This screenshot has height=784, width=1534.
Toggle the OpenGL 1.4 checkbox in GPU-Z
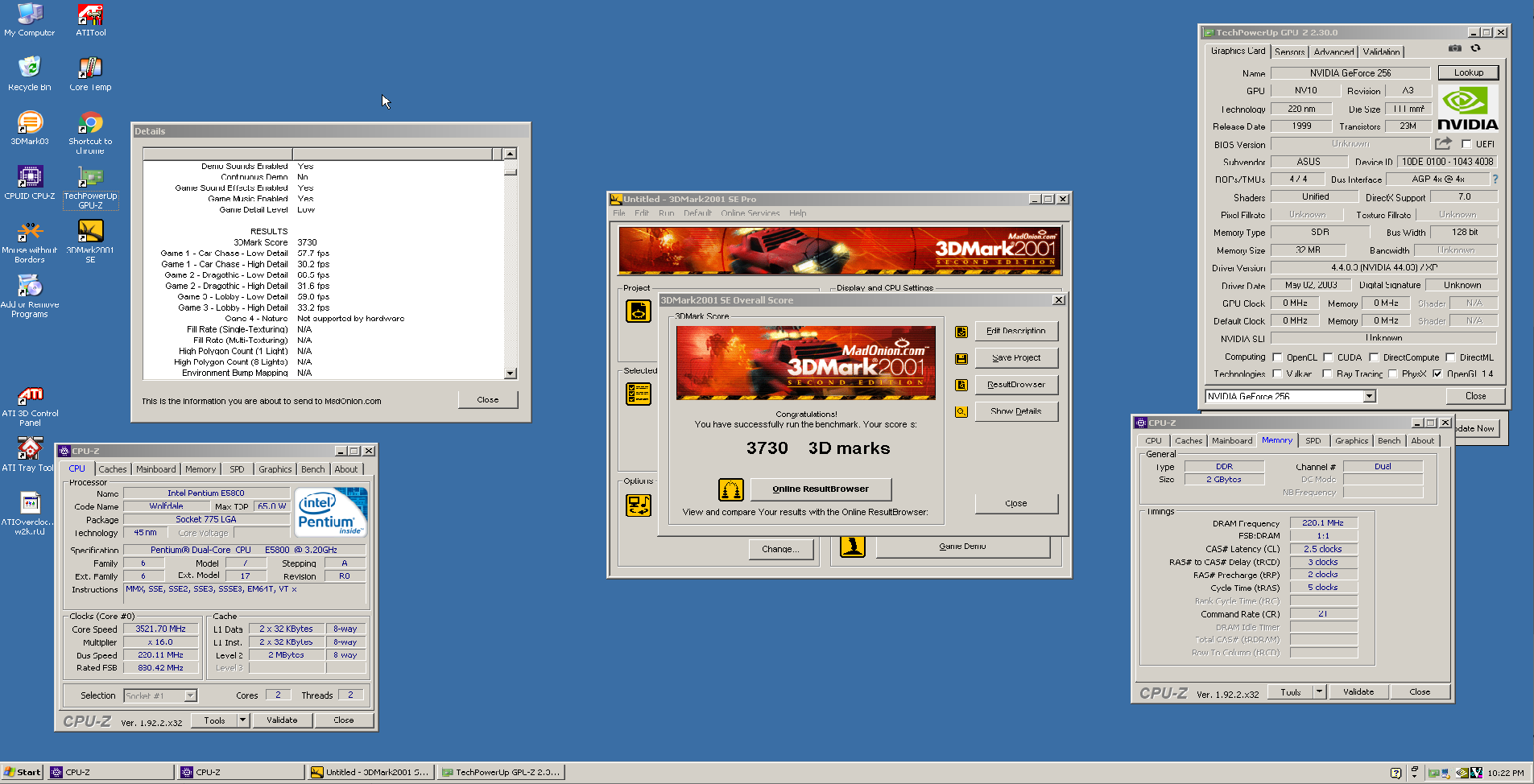click(1437, 373)
